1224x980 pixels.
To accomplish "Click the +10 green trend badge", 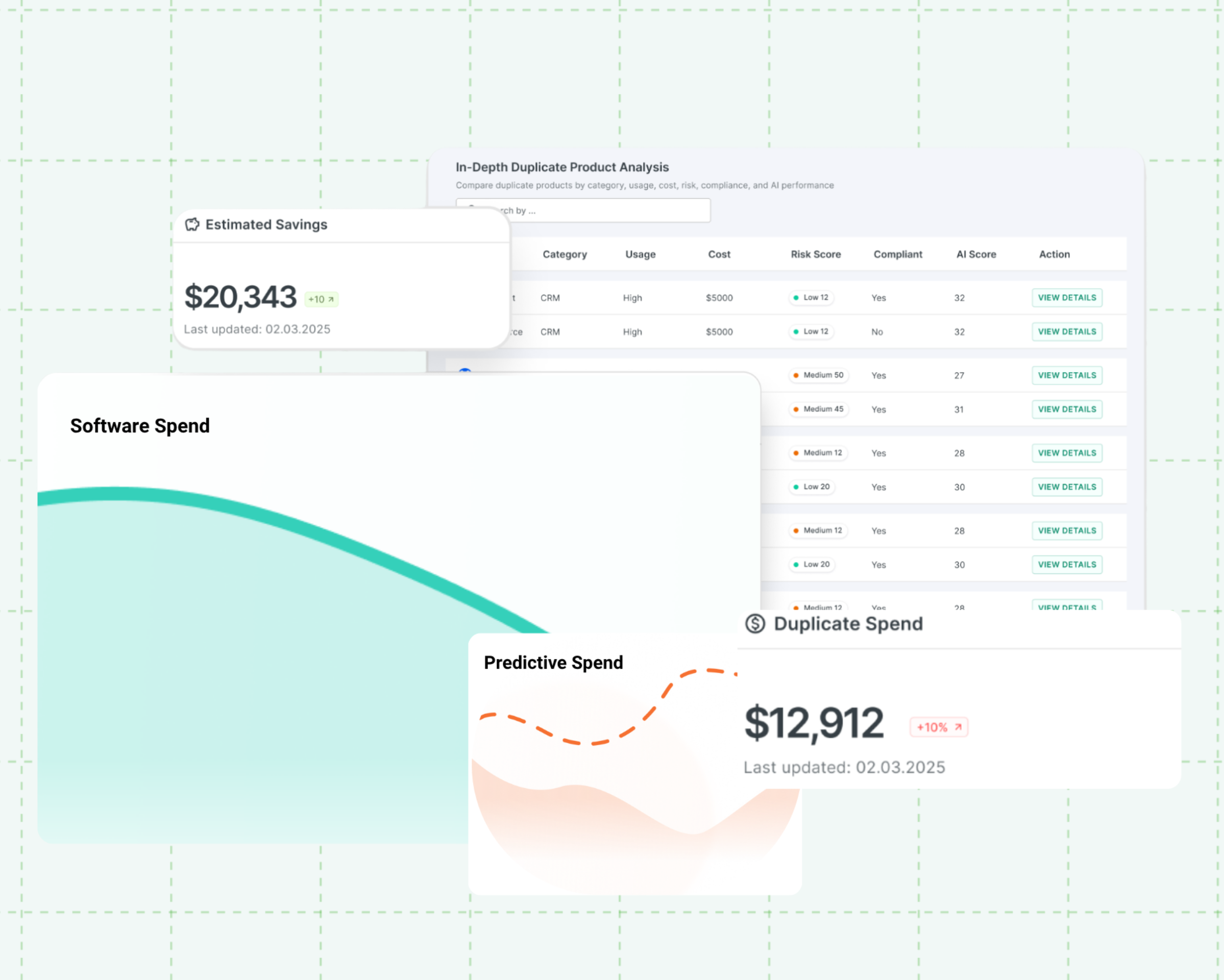I will click(x=322, y=299).
